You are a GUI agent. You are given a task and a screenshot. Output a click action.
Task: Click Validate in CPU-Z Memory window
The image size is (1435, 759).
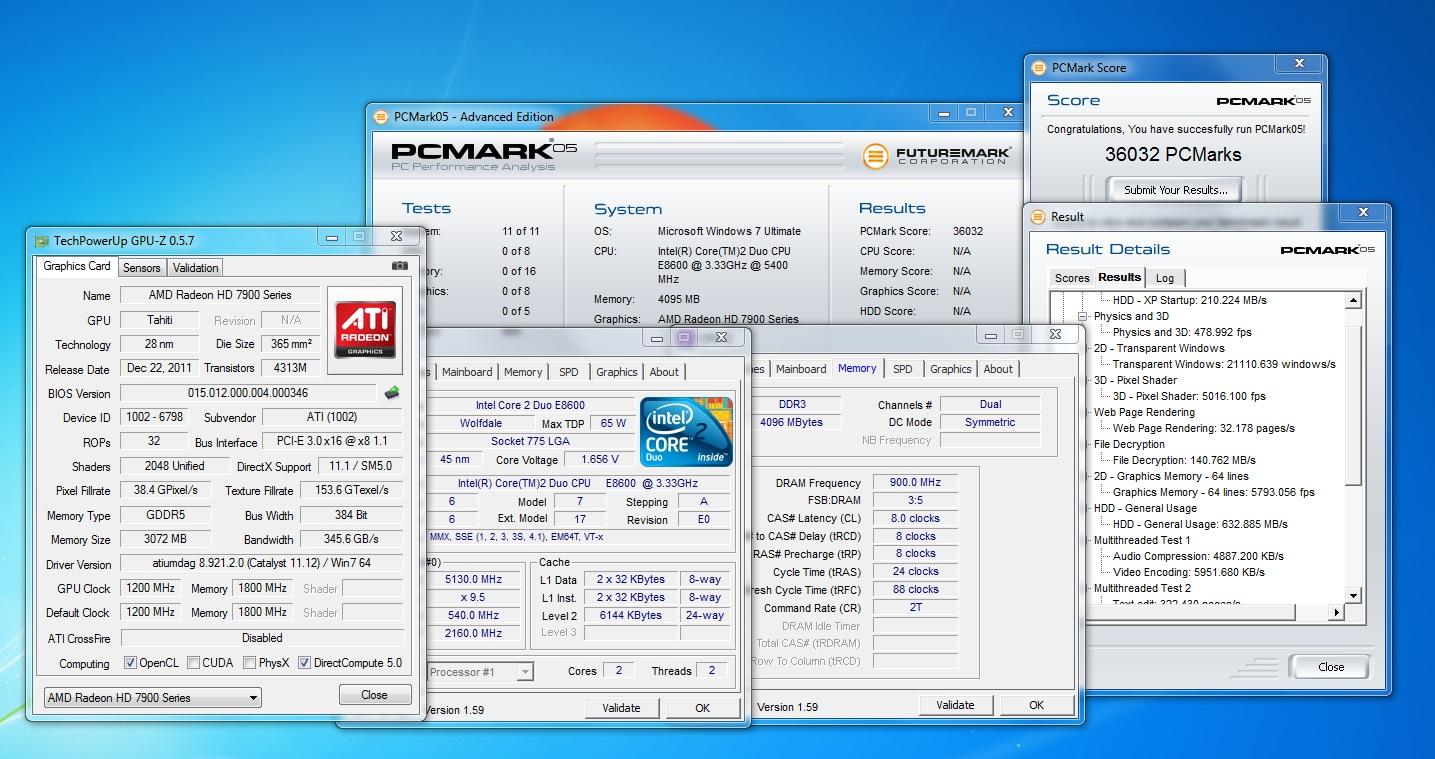[x=955, y=705]
